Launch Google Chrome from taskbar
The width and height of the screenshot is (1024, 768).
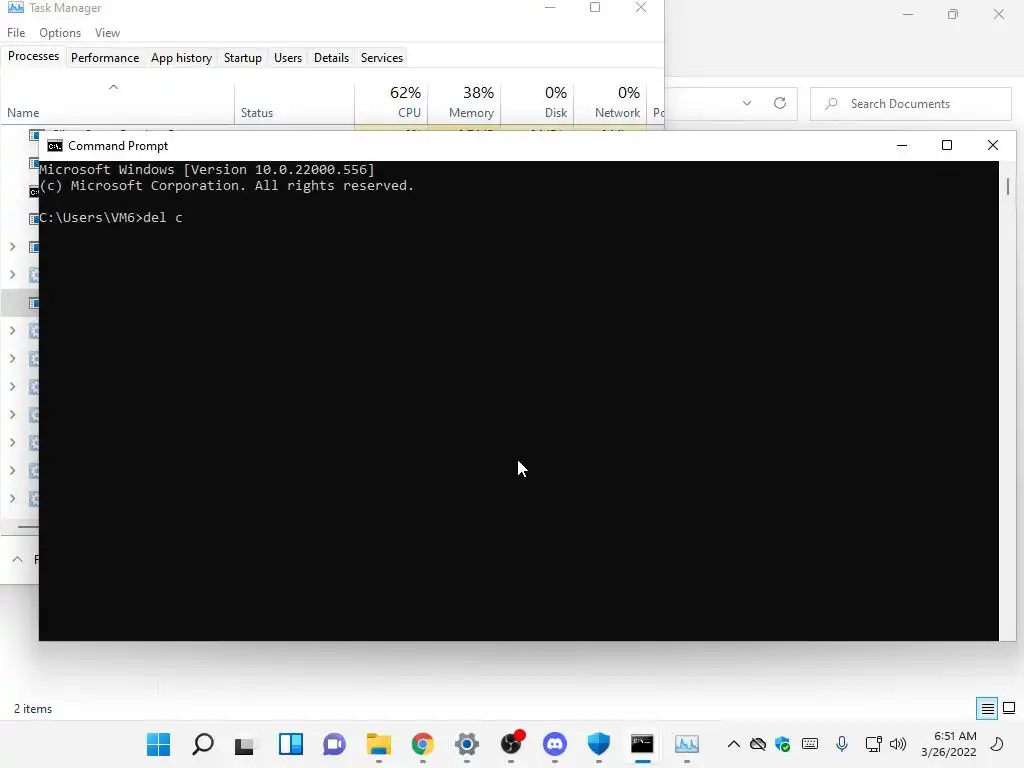[423, 744]
